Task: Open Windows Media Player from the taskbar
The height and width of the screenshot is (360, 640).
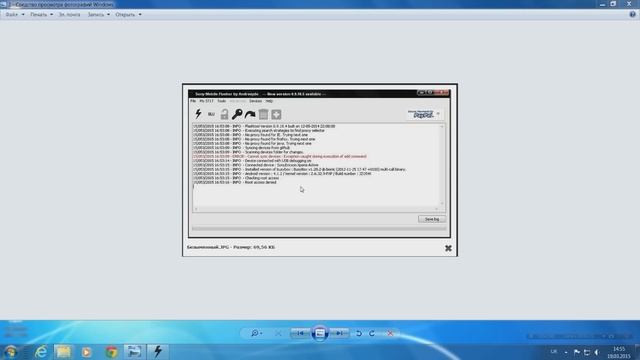Action: click(x=87, y=351)
